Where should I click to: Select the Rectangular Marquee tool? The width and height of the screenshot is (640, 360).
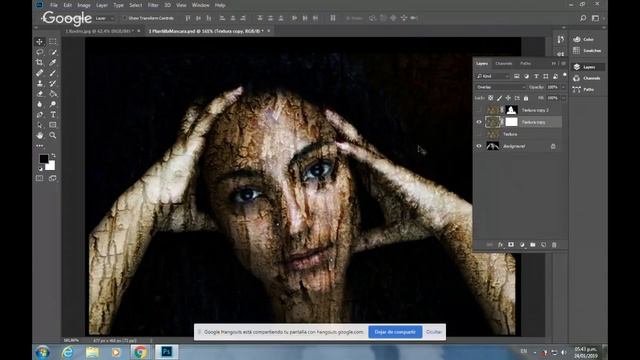point(53,42)
